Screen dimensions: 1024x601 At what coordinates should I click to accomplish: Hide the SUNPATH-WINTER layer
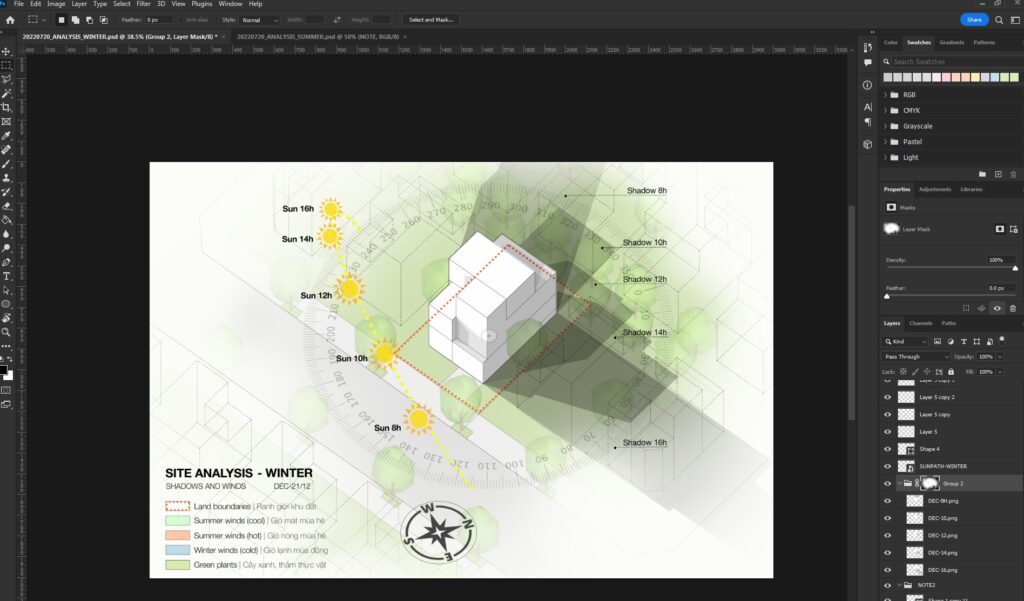click(888, 466)
